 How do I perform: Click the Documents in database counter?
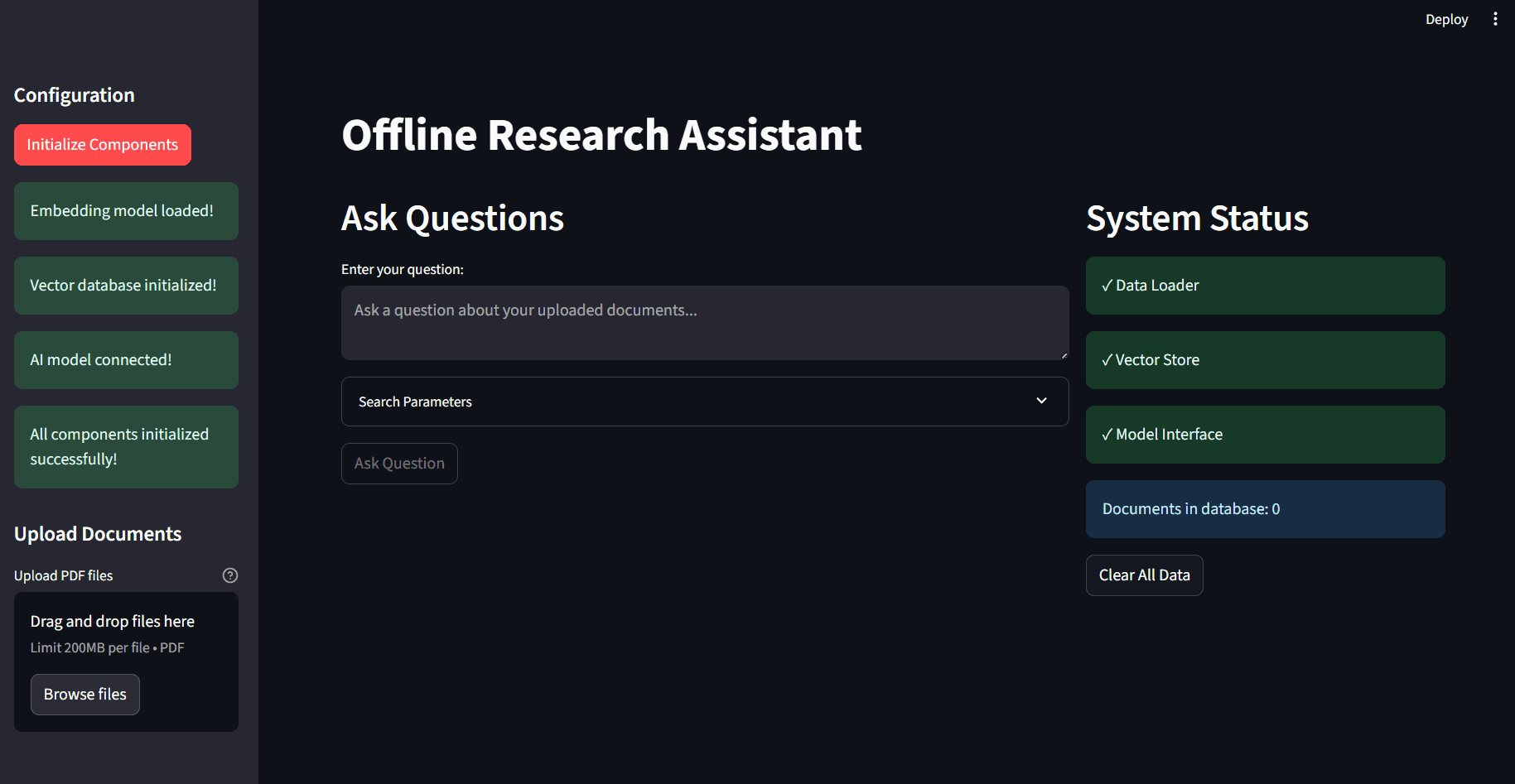[1189, 508]
